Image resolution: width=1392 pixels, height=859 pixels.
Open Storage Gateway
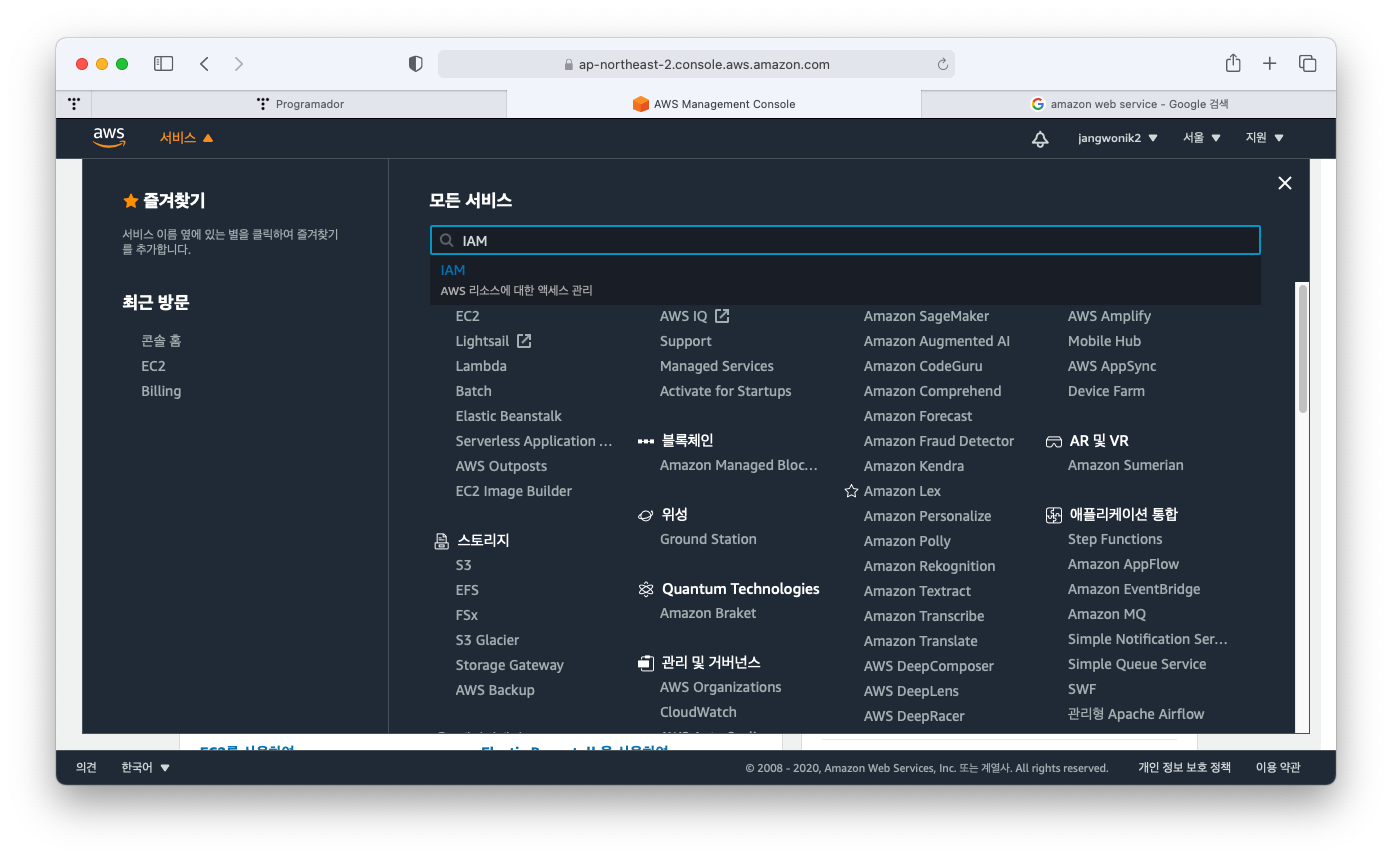pos(510,665)
